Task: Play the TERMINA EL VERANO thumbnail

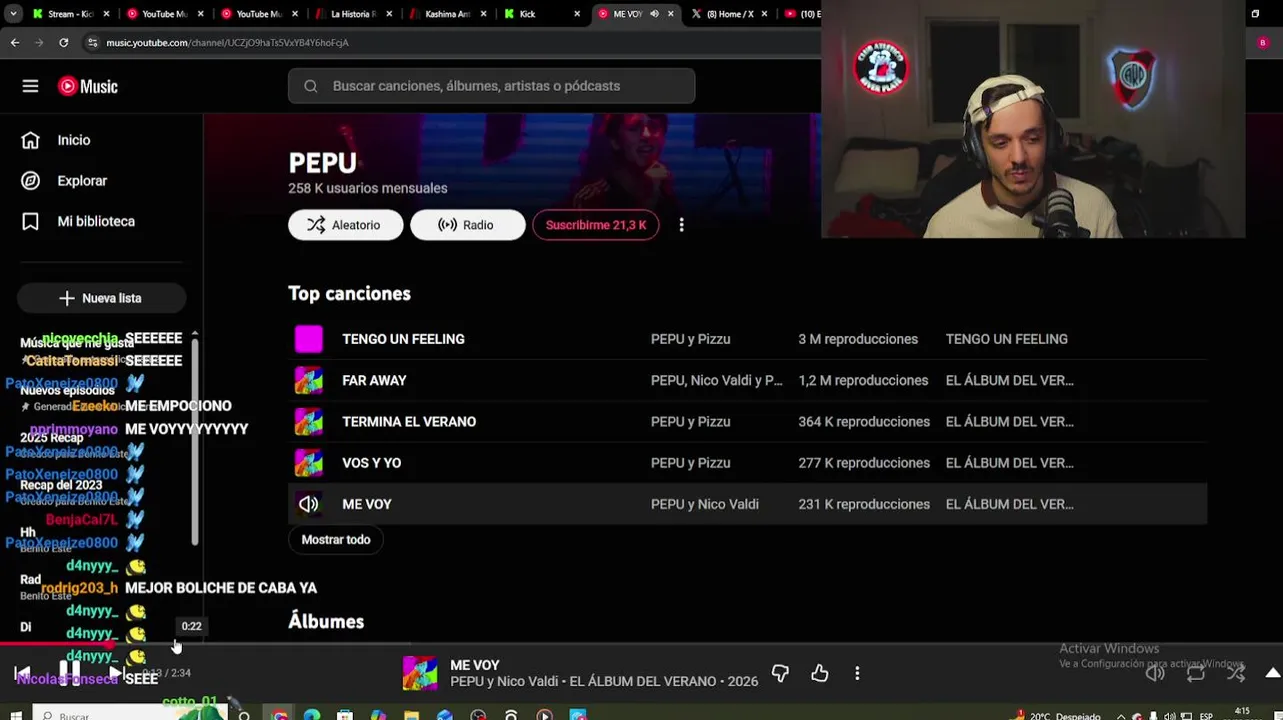Action: click(309, 421)
